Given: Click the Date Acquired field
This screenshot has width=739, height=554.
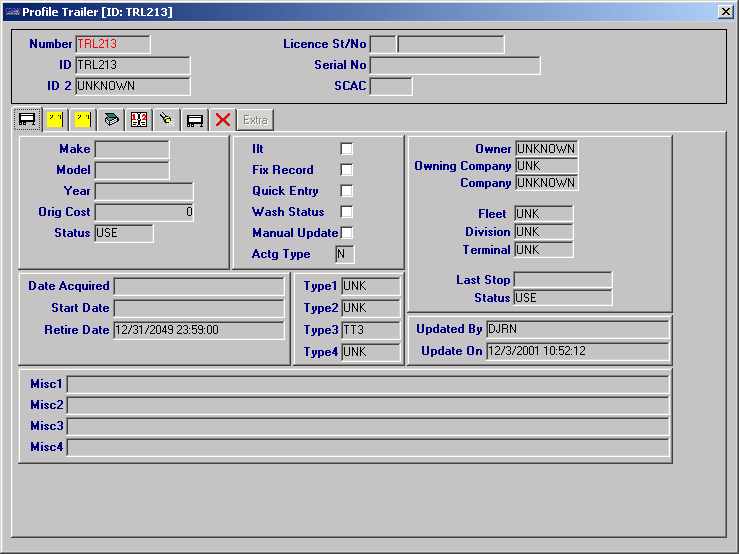Looking at the screenshot, I should click(x=199, y=286).
